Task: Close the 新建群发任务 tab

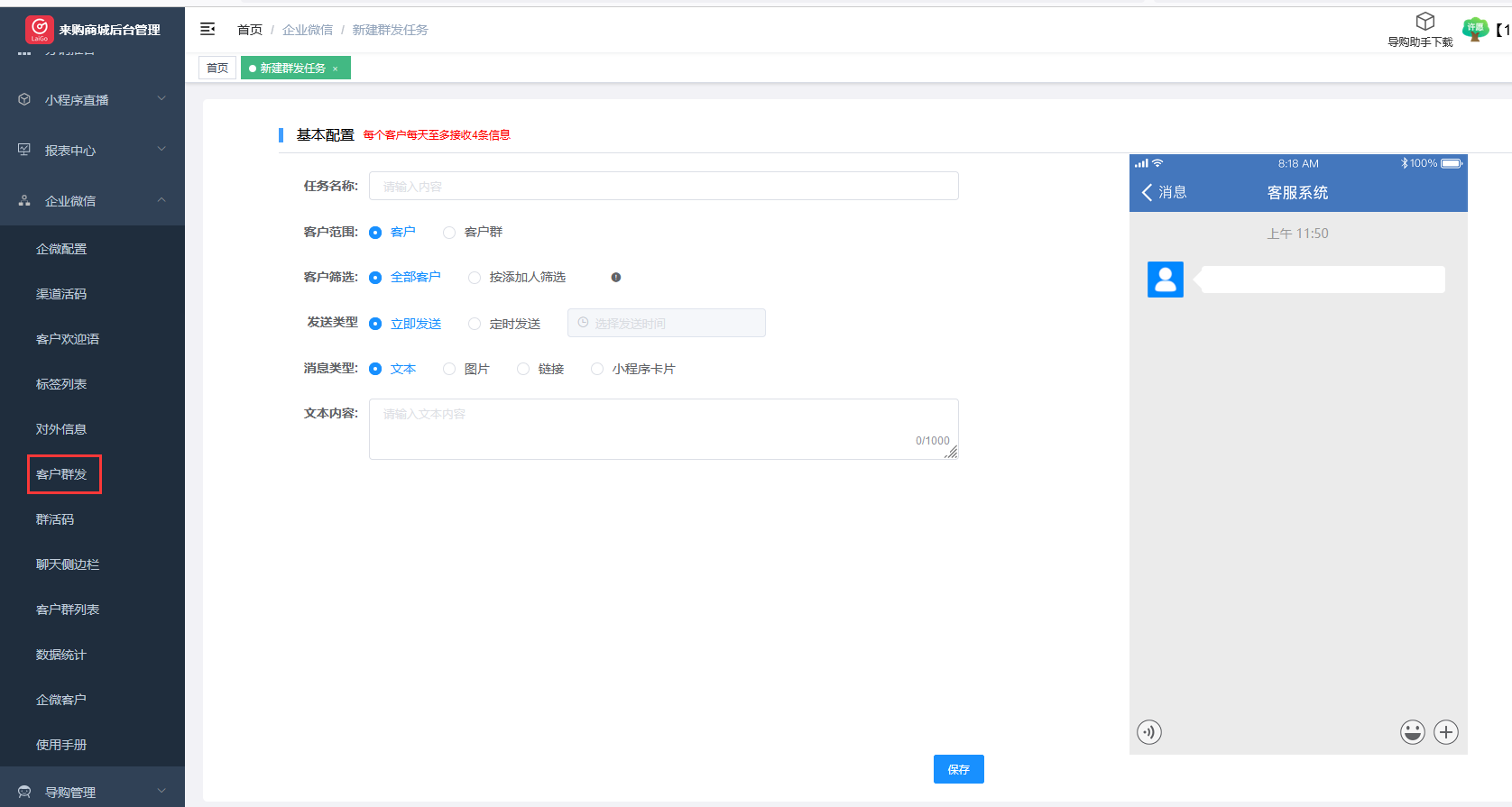Action: click(x=336, y=69)
